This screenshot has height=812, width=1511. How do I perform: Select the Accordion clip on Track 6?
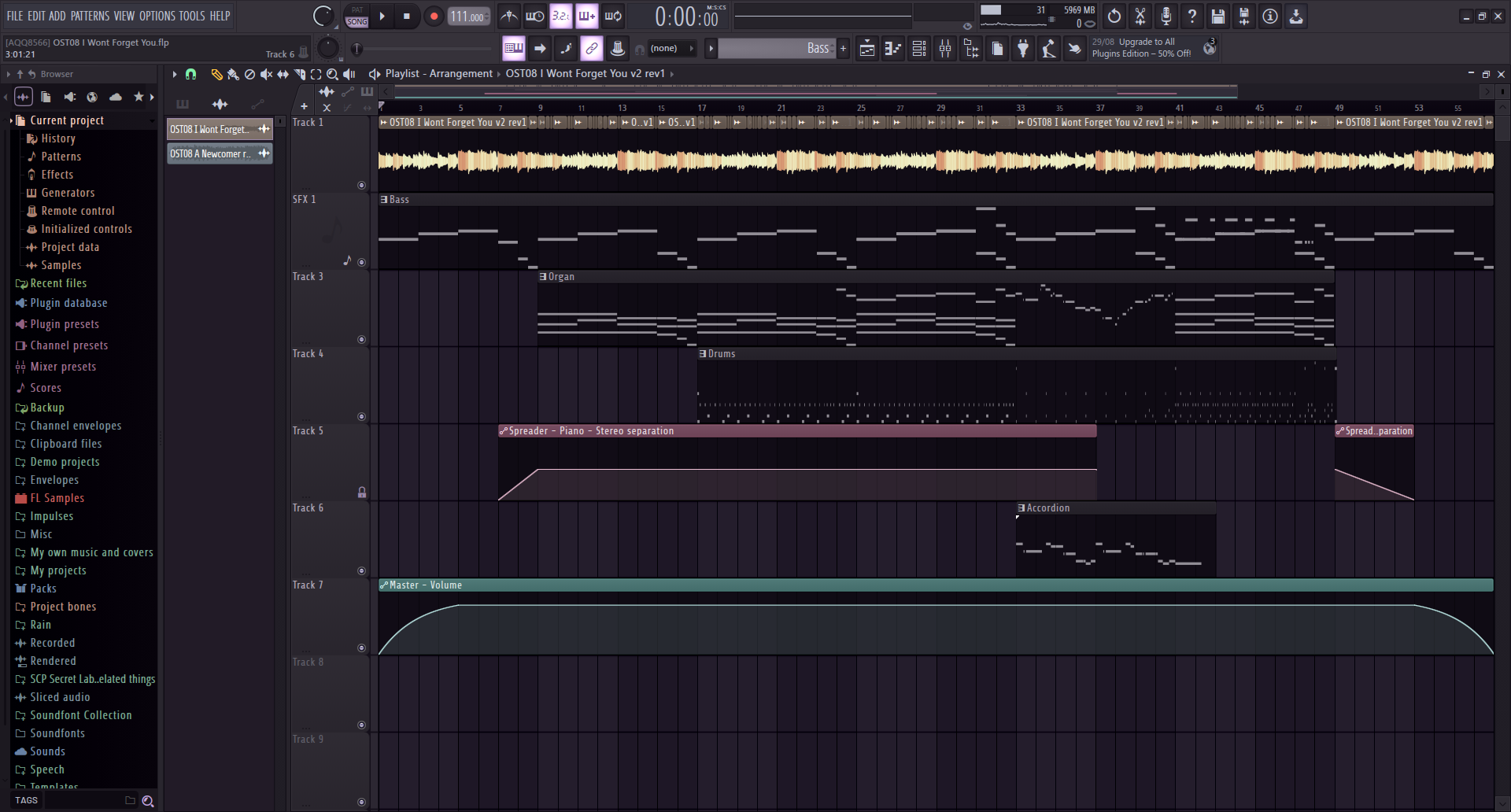click(1115, 539)
